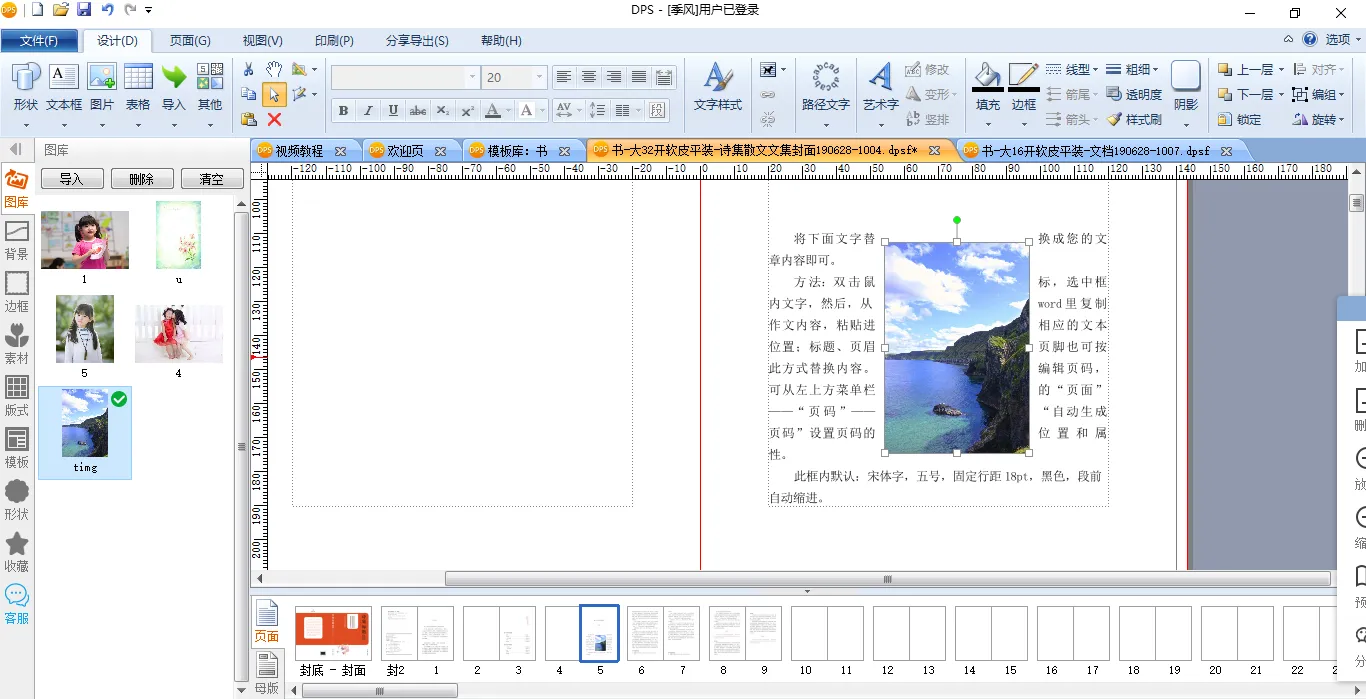
Task: Open the 背景 panel in left sidebar
Action: (x=17, y=241)
